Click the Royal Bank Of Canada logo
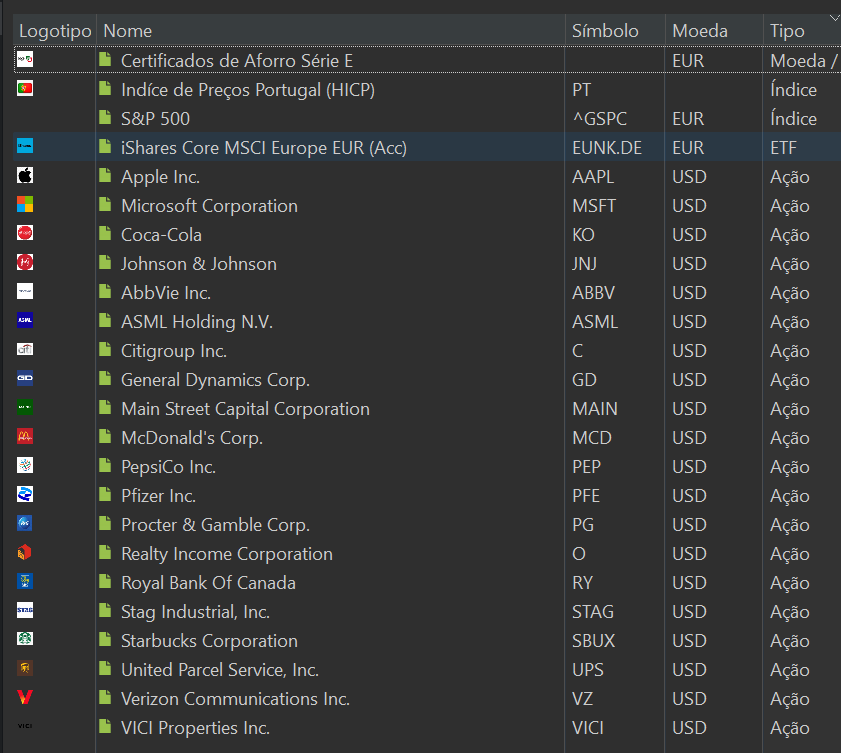The image size is (841, 753). [25, 581]
